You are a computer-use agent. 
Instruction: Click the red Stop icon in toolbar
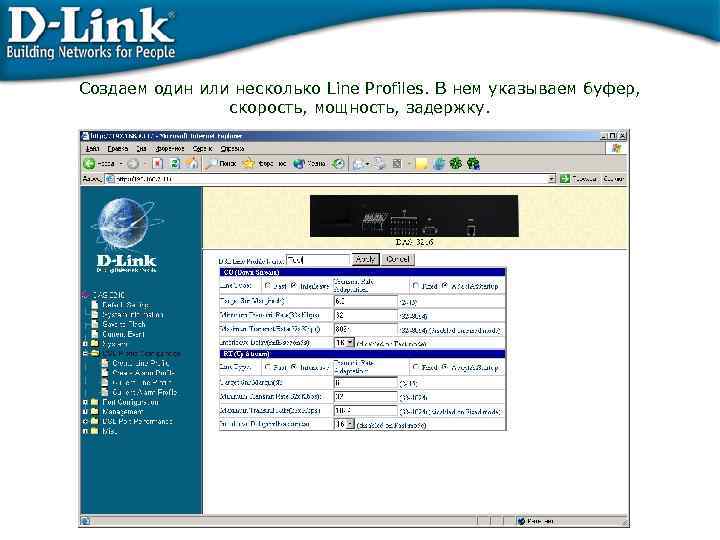(x=158, y=163)
